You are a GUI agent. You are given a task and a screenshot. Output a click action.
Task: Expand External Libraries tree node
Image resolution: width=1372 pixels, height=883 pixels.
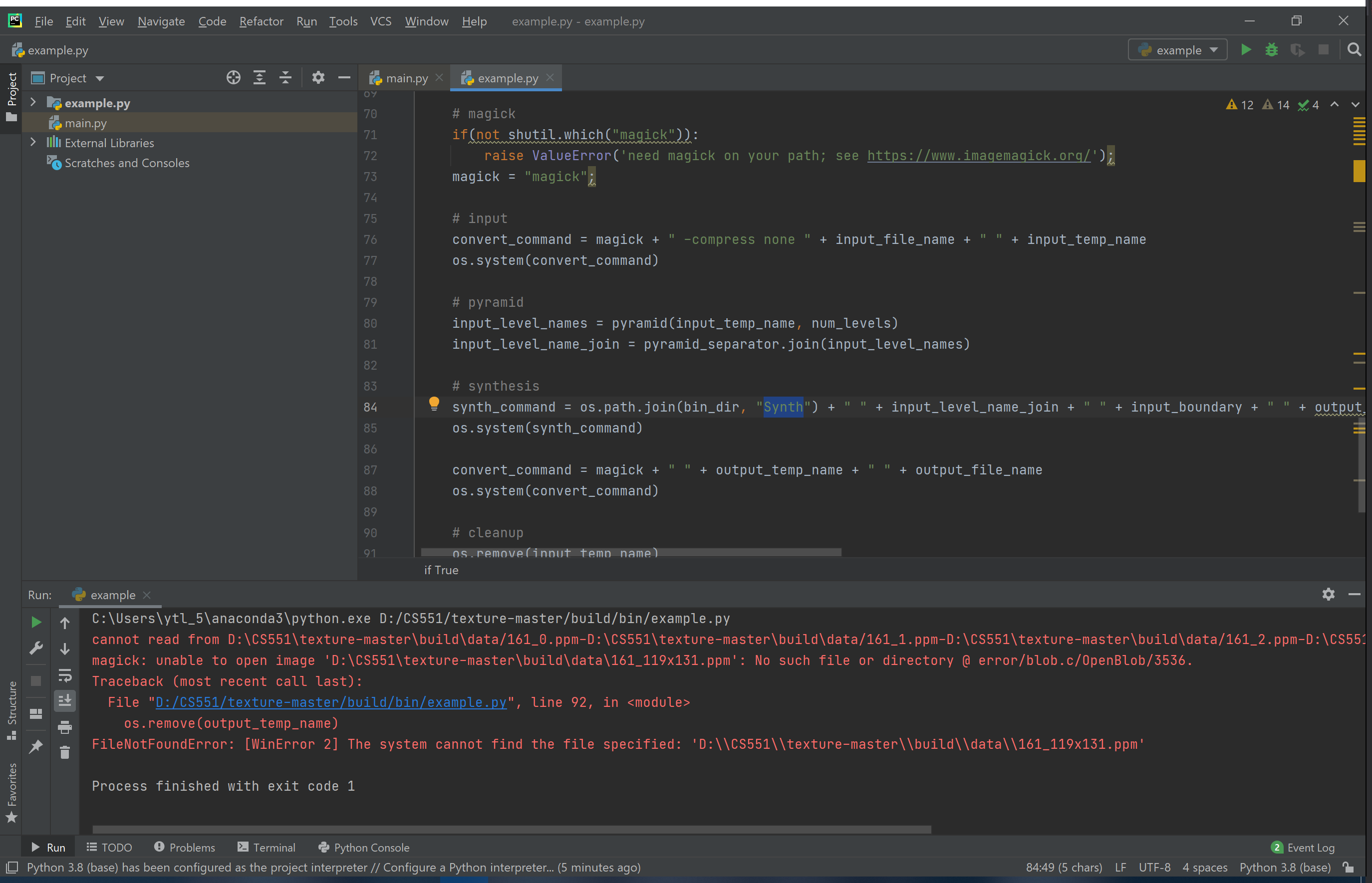coord(33,142)
